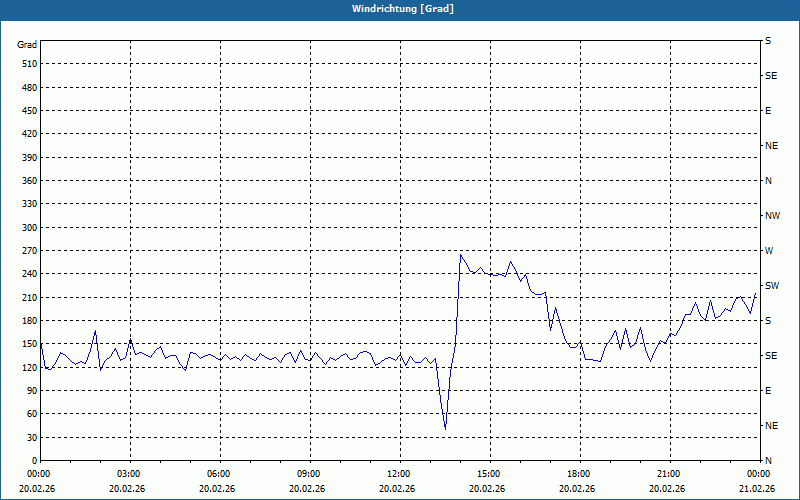Pick the 390 value on the left axis

30,158
